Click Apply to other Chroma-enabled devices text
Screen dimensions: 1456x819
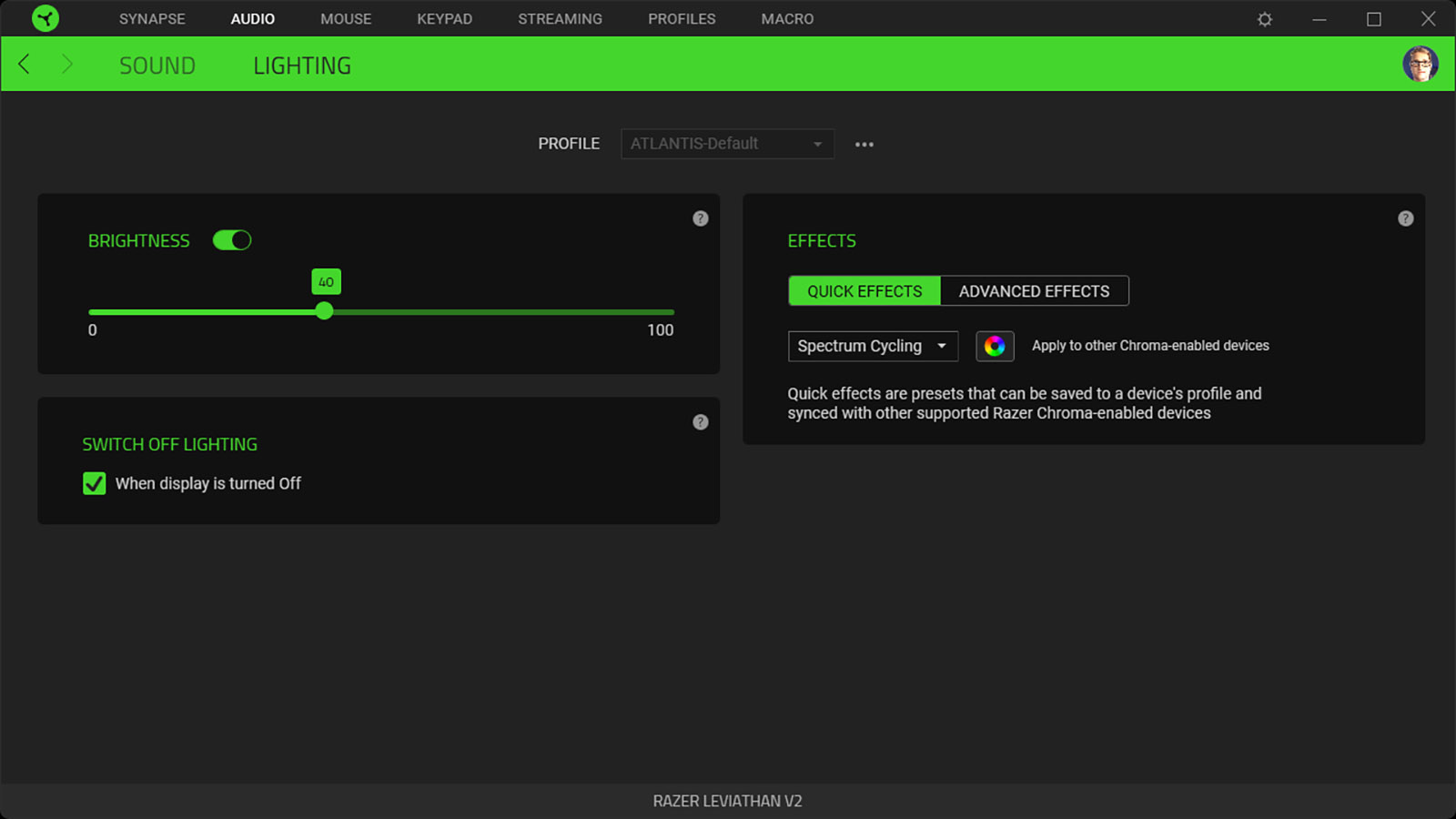1150,346
